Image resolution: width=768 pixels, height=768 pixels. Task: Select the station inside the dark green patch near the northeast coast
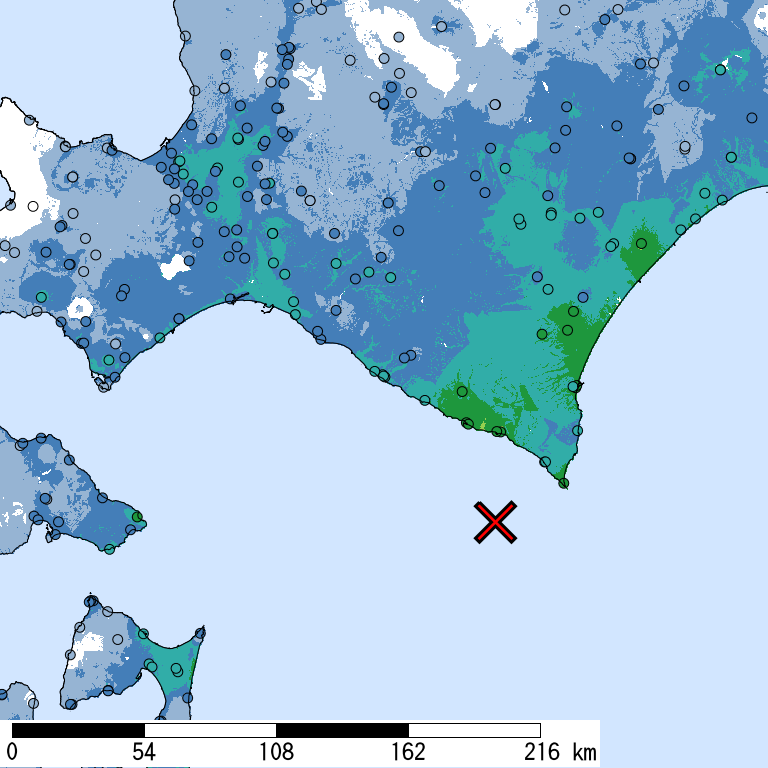(641, 243)
